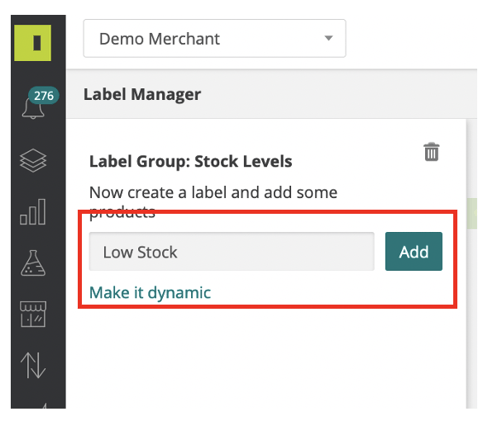Click the 276 notification count badge

pyautogui.click(x=44, y=96)
